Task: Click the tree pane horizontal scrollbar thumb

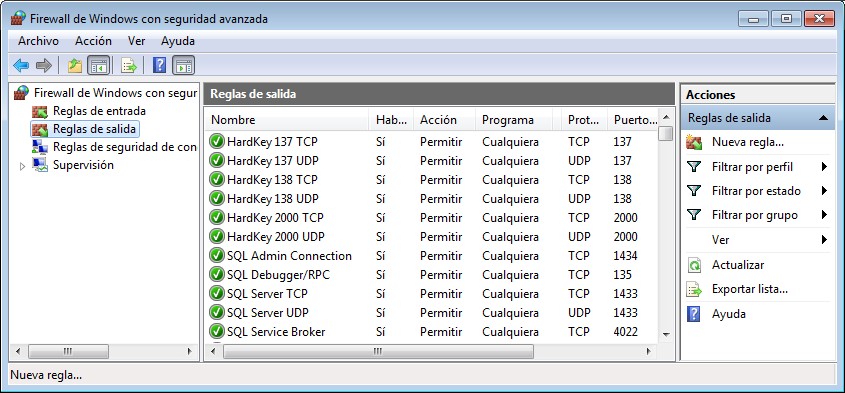Action: [x=68, y=351]
